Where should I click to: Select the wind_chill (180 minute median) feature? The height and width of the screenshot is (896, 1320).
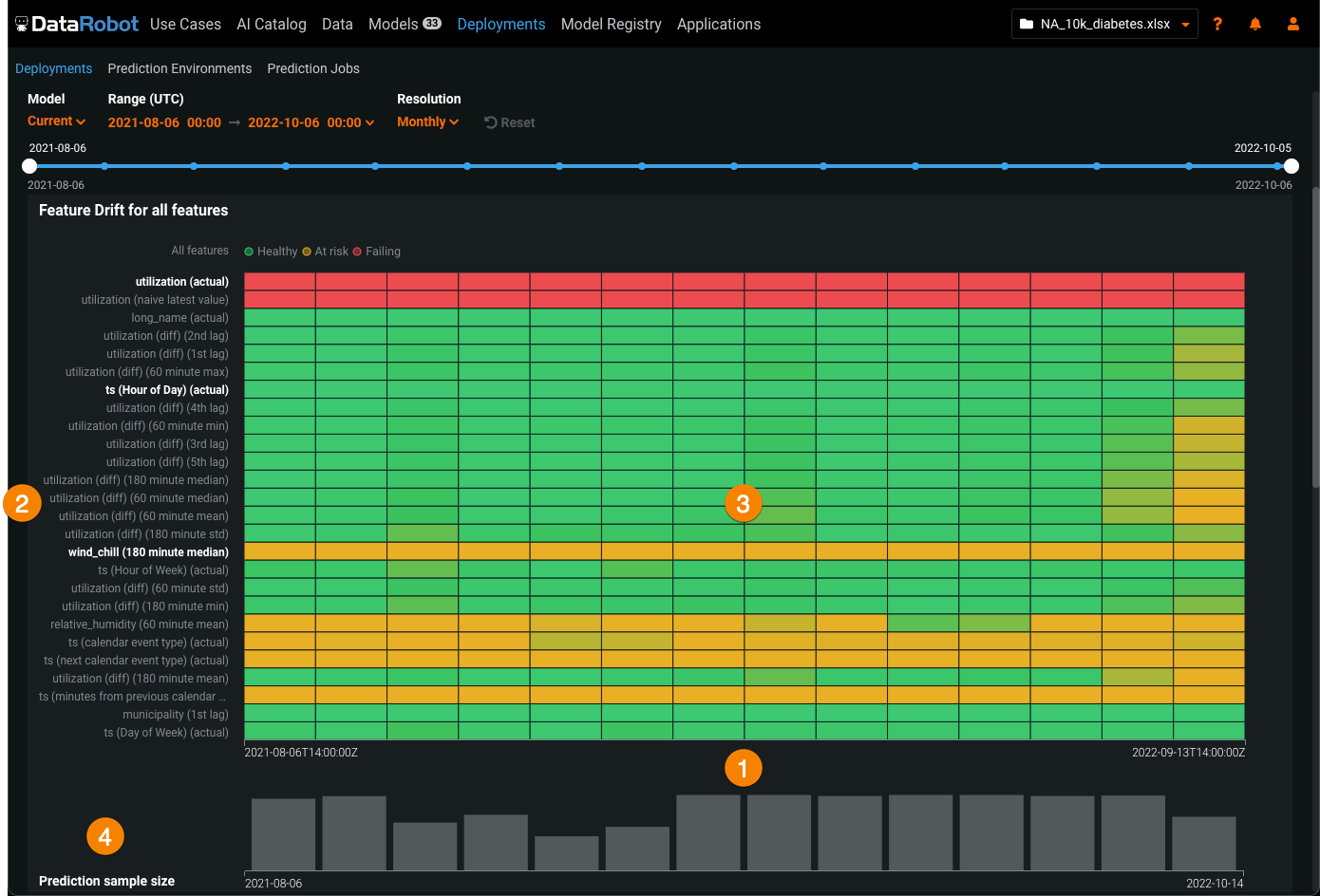pyautogui.click(x=148, y=552)
